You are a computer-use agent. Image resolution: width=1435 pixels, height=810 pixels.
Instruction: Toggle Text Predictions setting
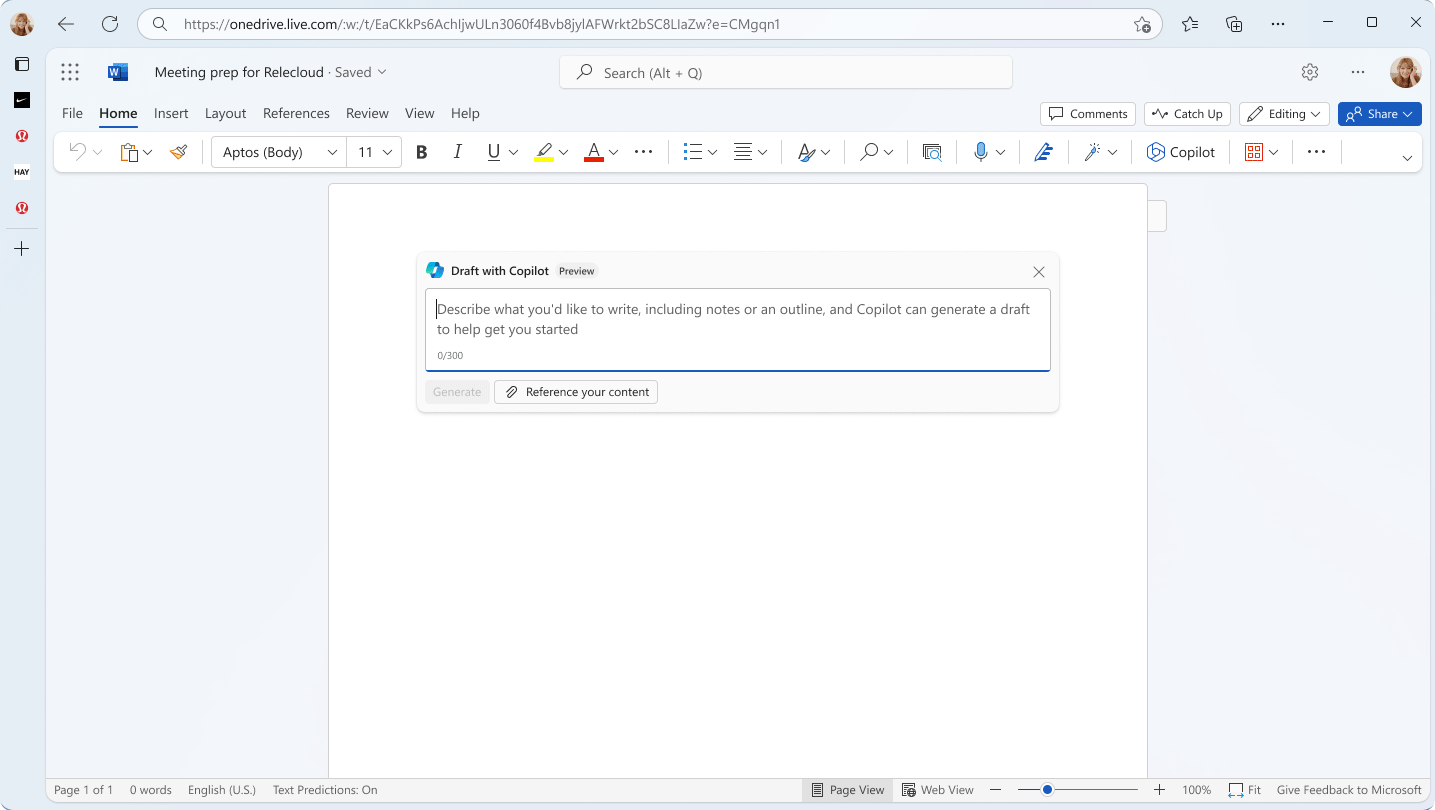325,789
